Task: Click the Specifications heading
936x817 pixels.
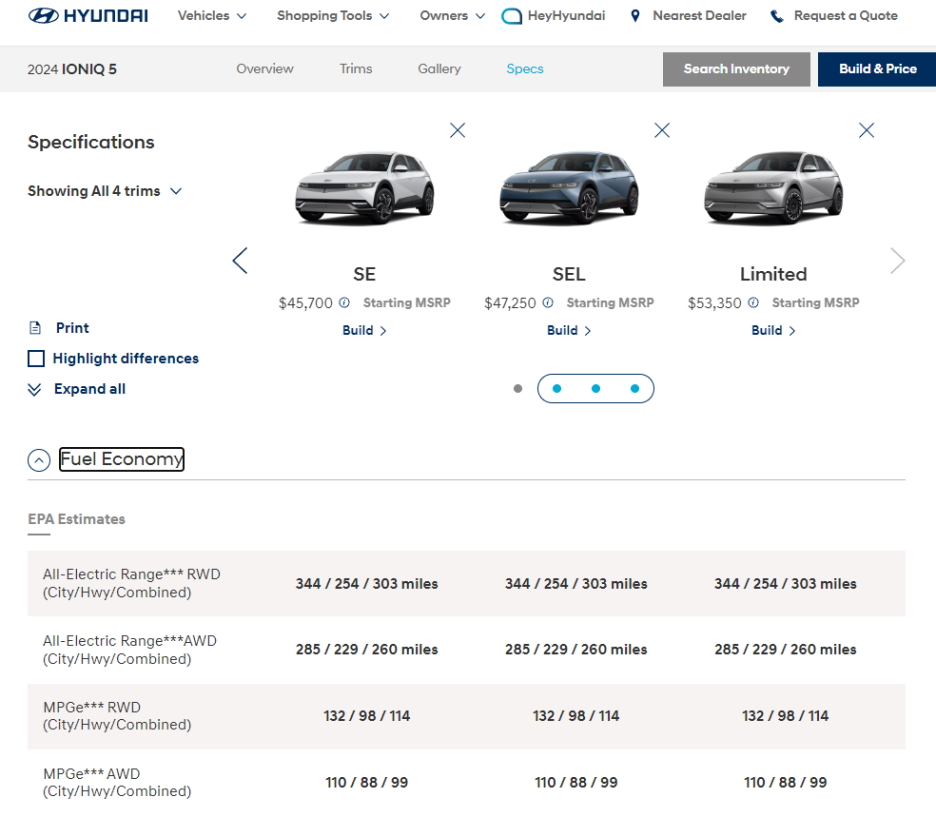Action: tap(91, 142)
